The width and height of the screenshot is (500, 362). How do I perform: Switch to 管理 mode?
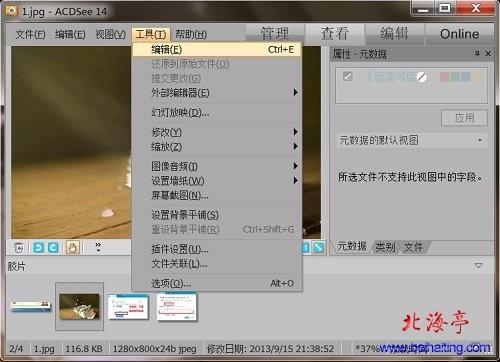click(x=275, y=34)
